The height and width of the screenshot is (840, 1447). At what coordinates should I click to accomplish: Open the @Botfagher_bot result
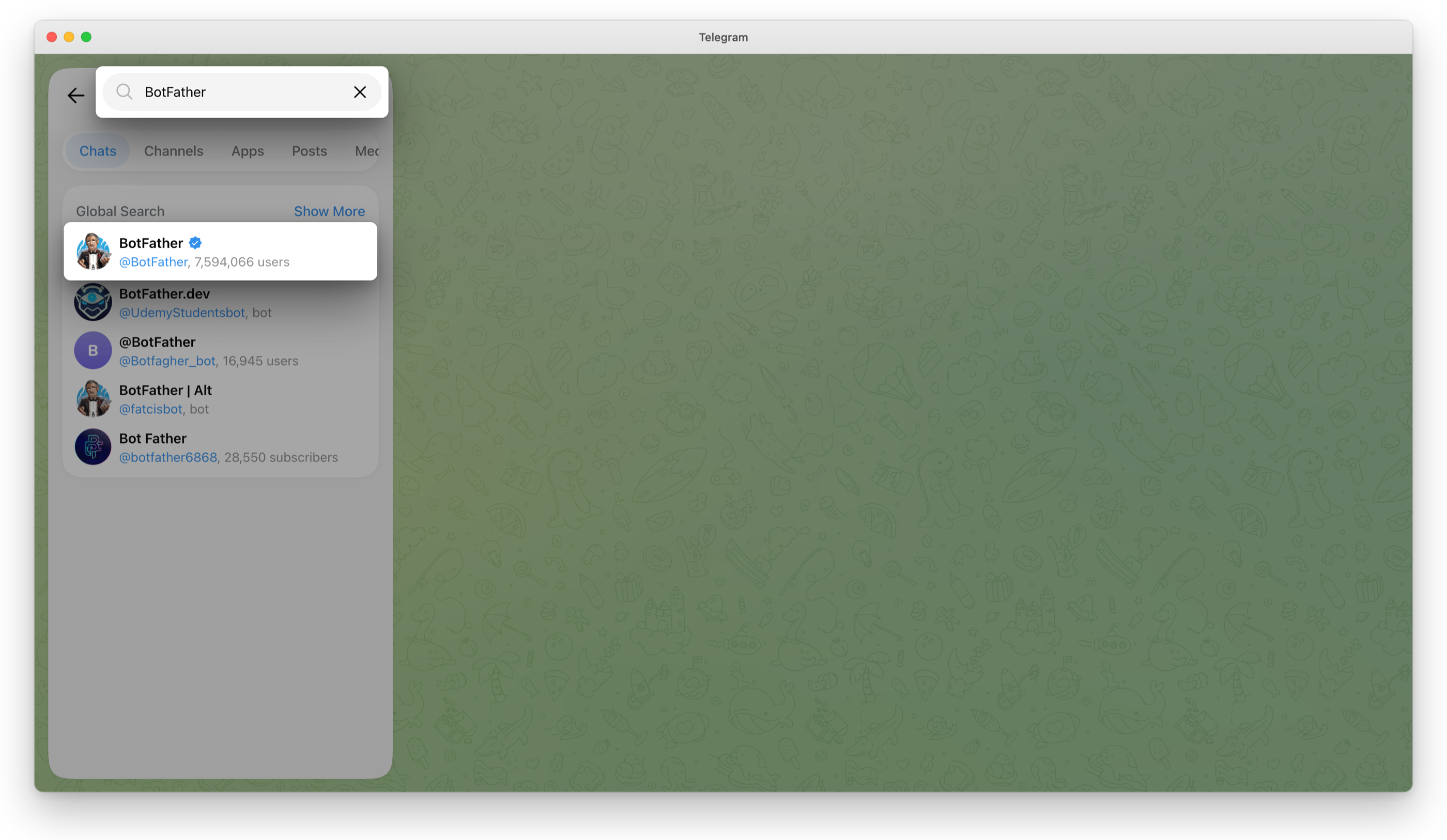[x=221, y=351]
